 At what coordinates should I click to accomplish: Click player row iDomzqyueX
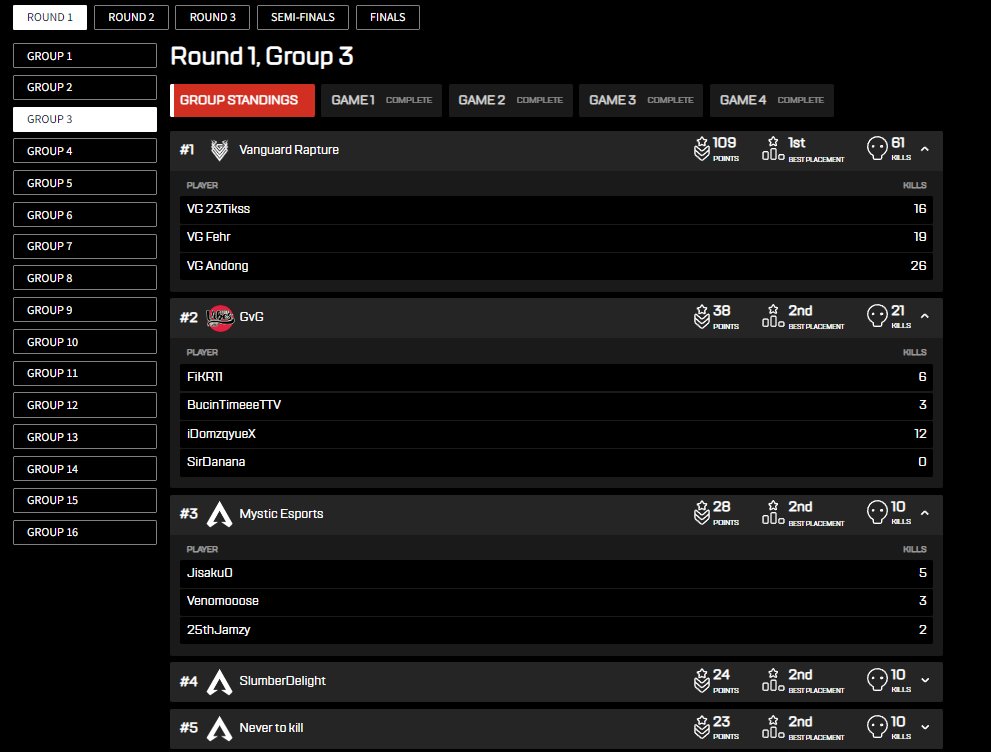[x=556, y=434]
